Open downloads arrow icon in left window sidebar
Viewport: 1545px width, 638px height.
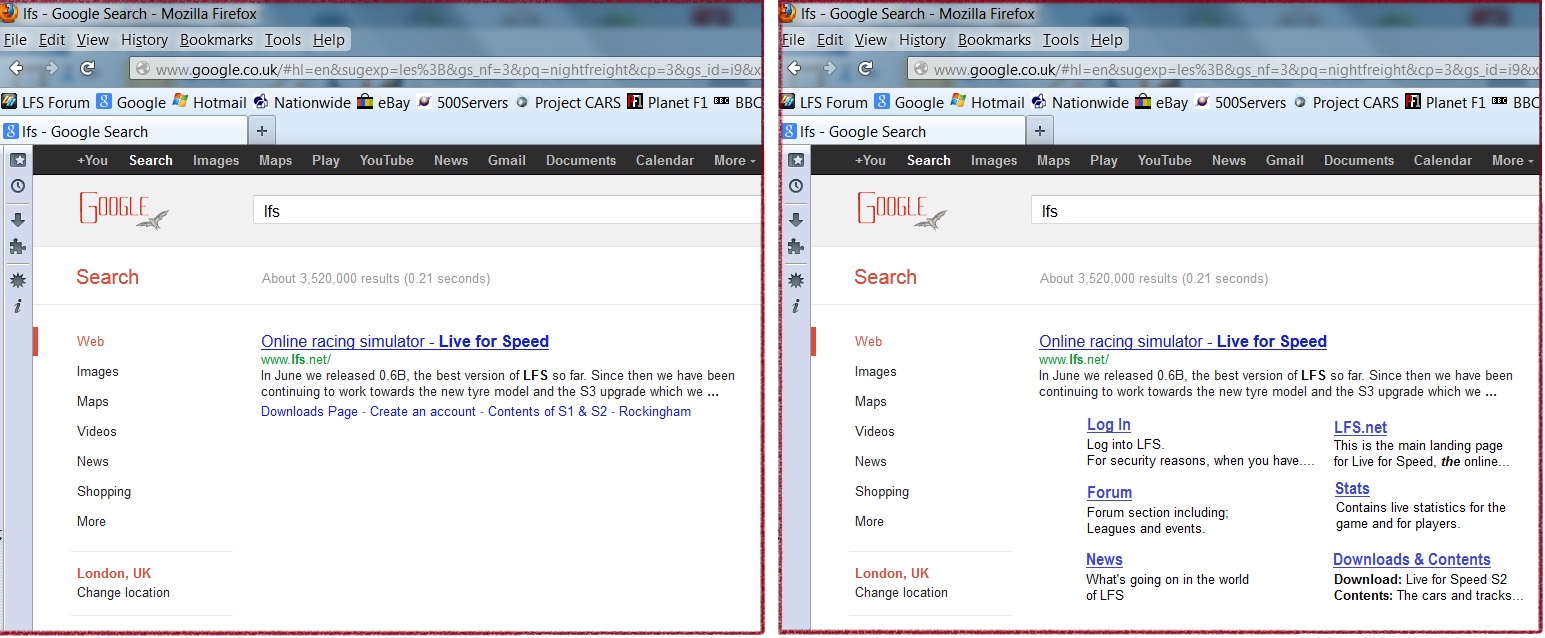pos(18,220)
